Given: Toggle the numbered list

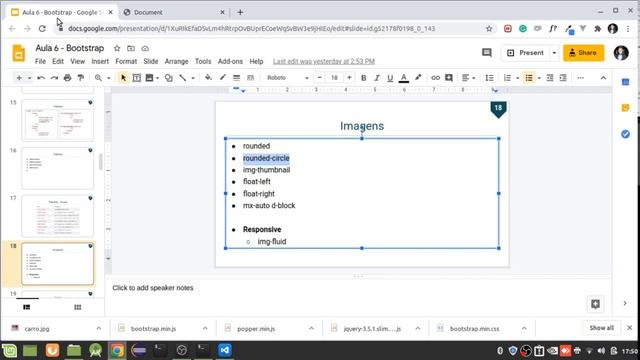Looking at the screenshot, I should point(507,78).
